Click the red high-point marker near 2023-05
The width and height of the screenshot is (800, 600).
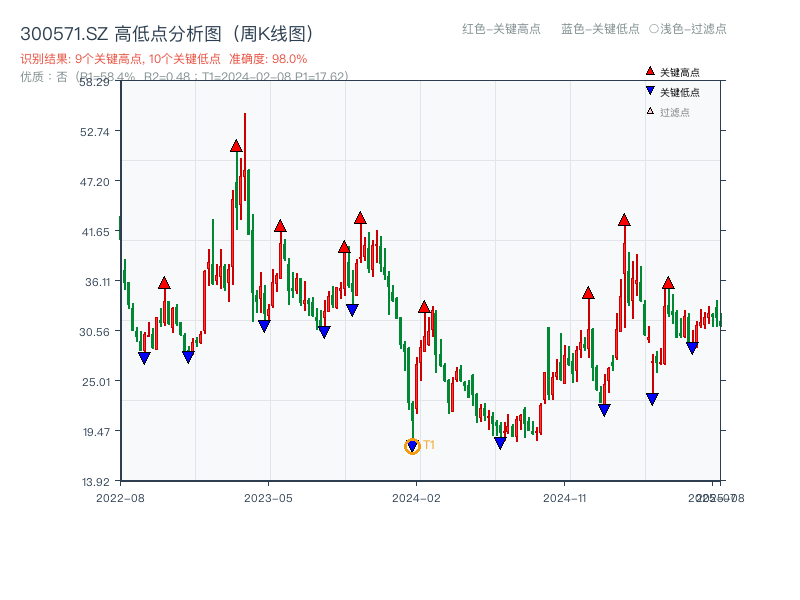pos(281,226)
